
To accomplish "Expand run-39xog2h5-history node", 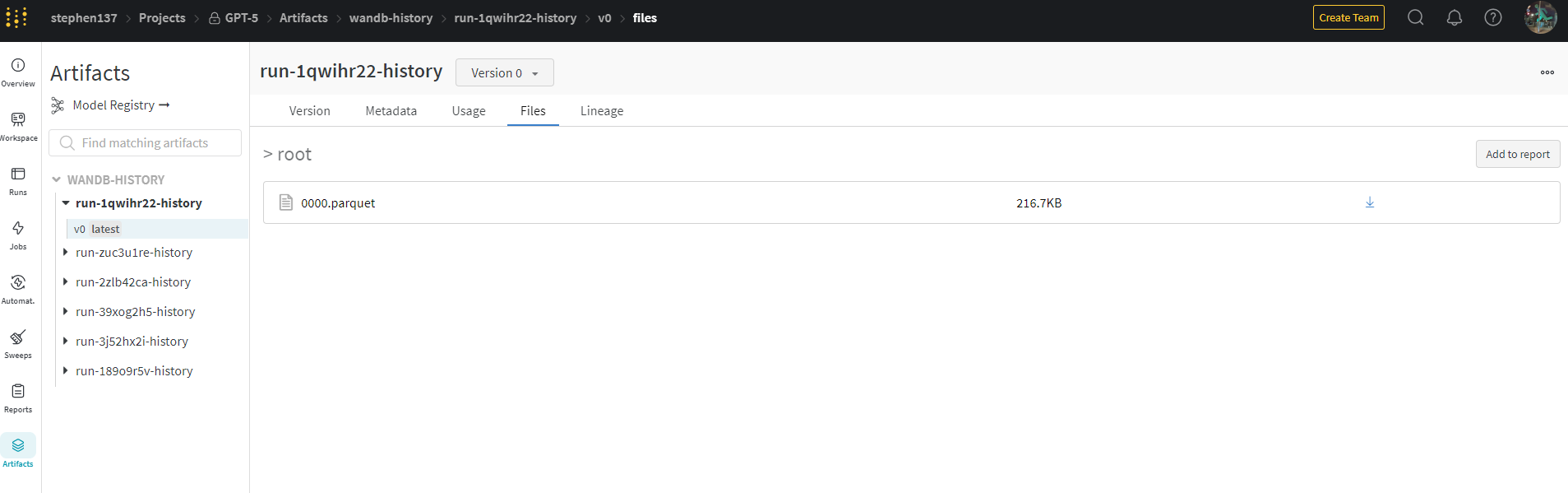I will coord(66,312).
